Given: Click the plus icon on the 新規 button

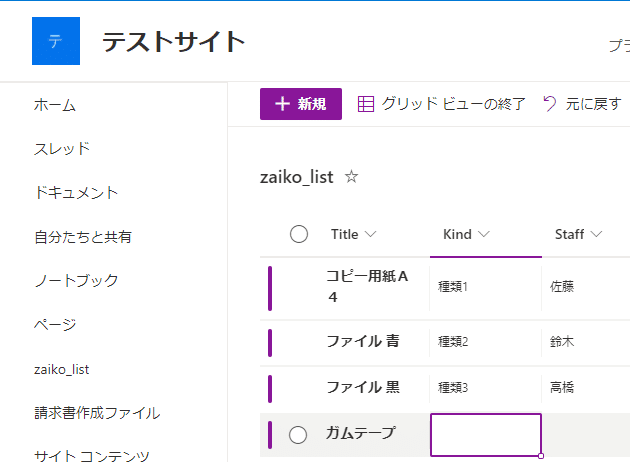Looking at the screenshot, I should pos(282,104).
